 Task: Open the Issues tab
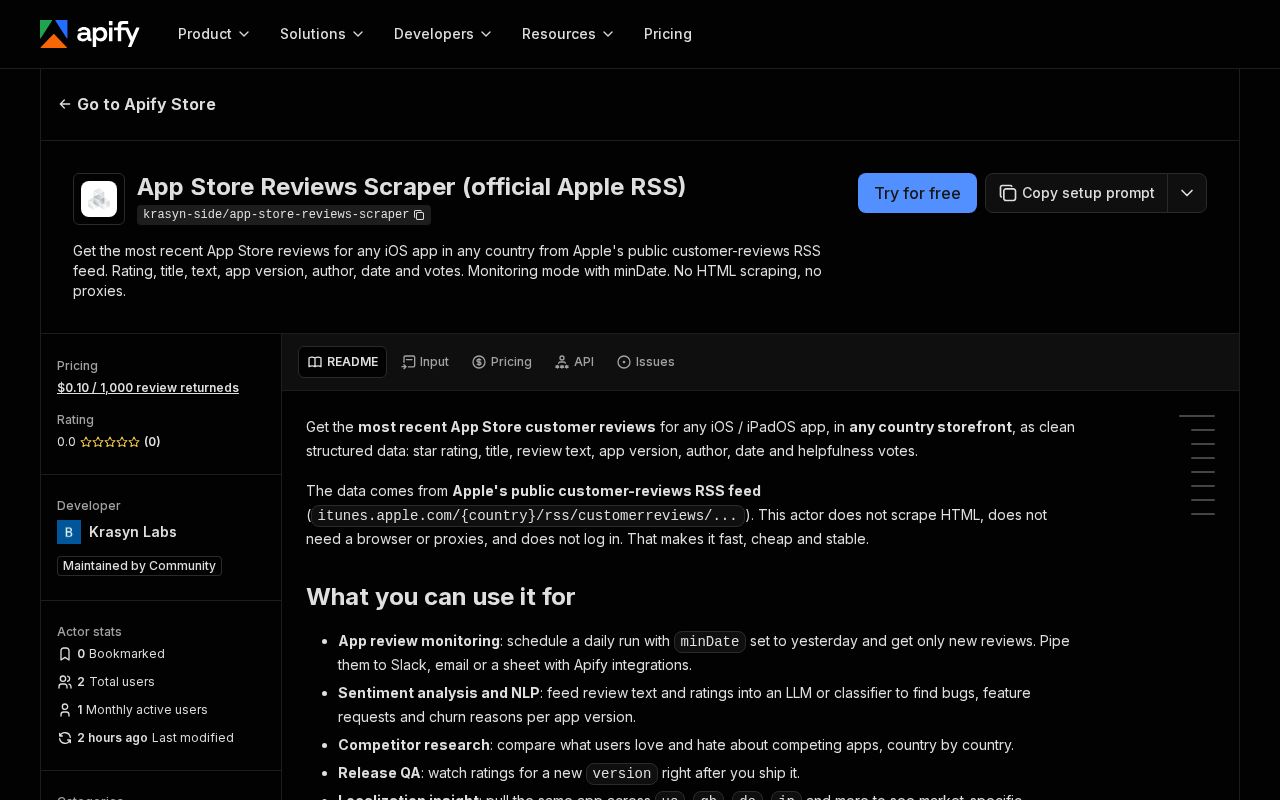[x=646, y=362]
